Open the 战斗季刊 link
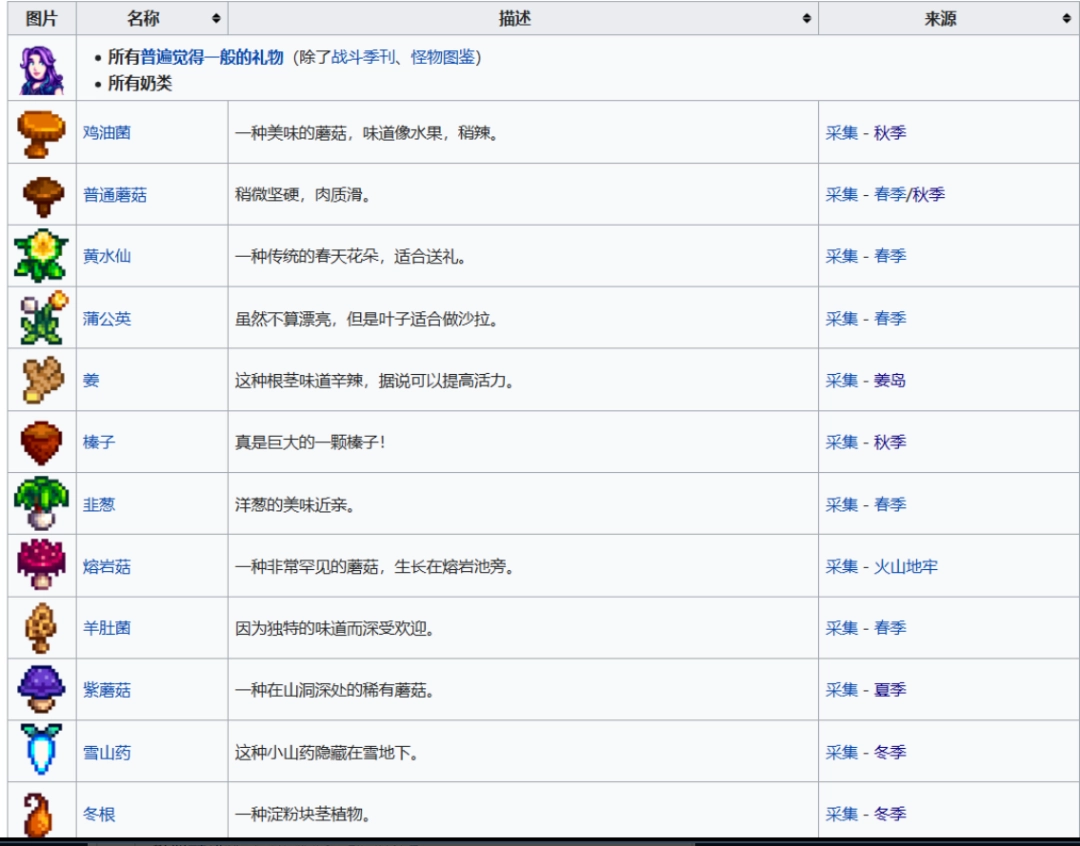Viewport: 1080px width, 846px height. pyautogui.click(x=363, y=57)
